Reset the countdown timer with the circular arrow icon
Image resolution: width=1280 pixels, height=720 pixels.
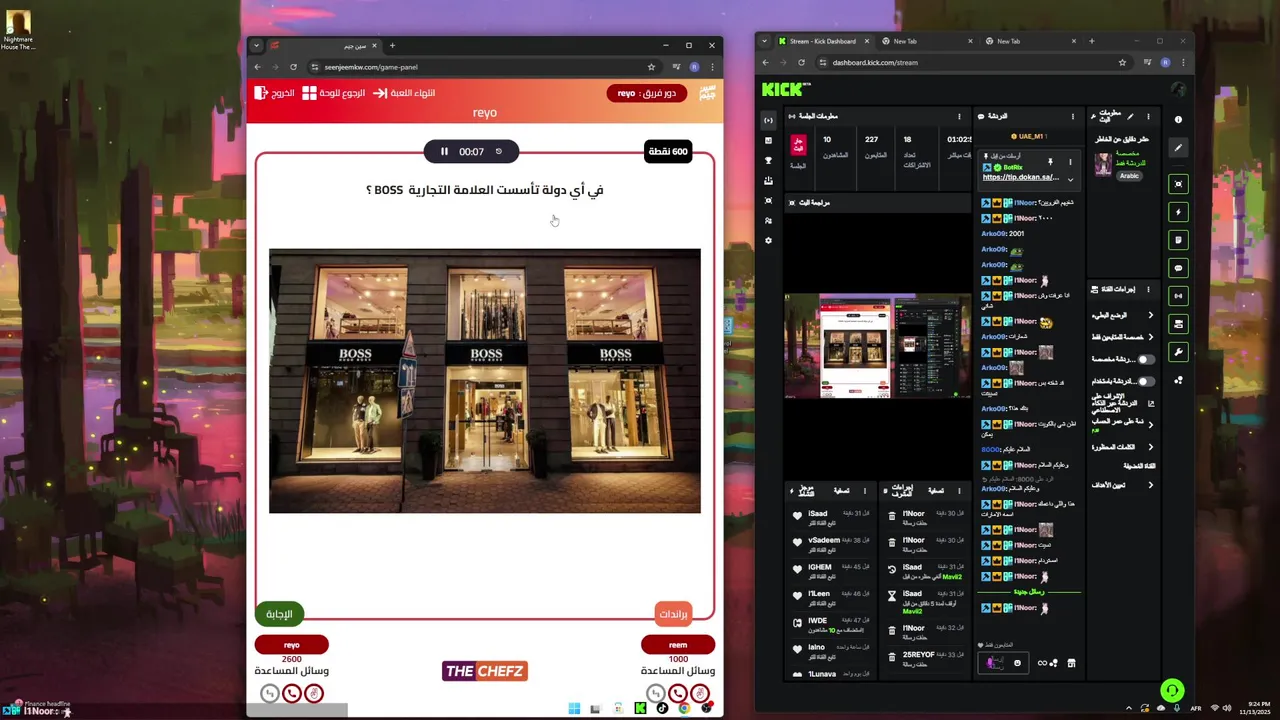click(499, 152)
